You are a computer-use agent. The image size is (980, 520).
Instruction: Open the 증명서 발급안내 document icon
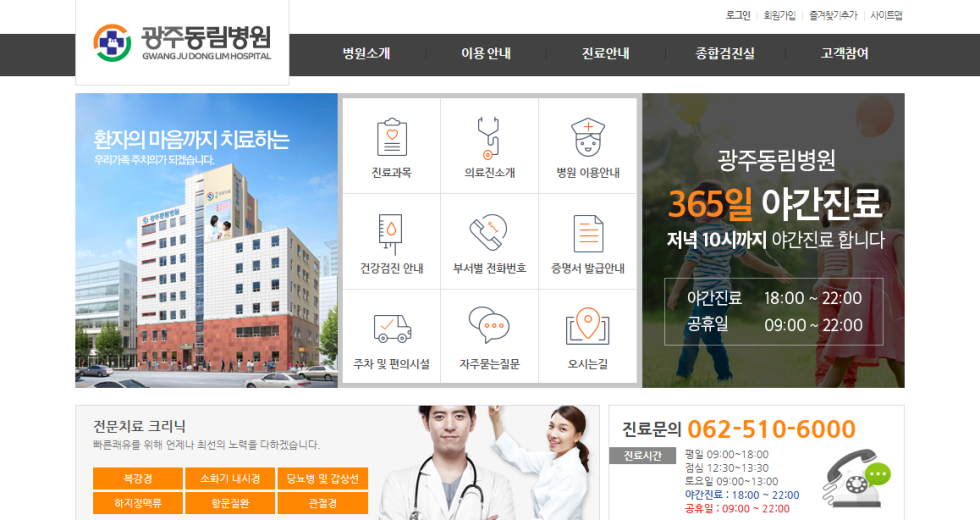[588, 233]
